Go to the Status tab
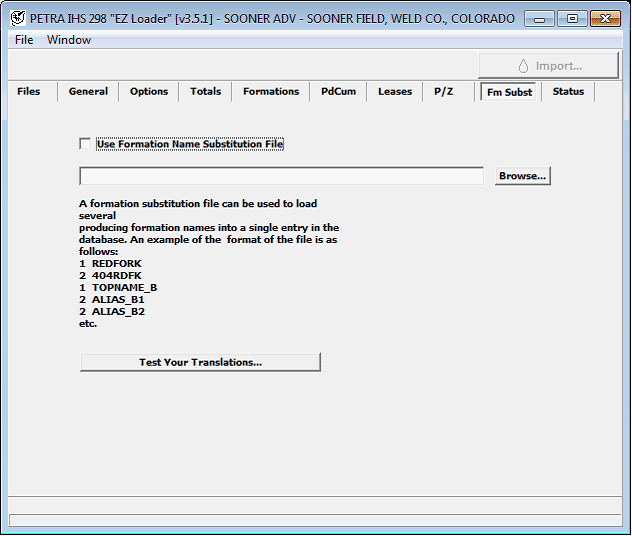The image size is (632, 536). [568, 91]
